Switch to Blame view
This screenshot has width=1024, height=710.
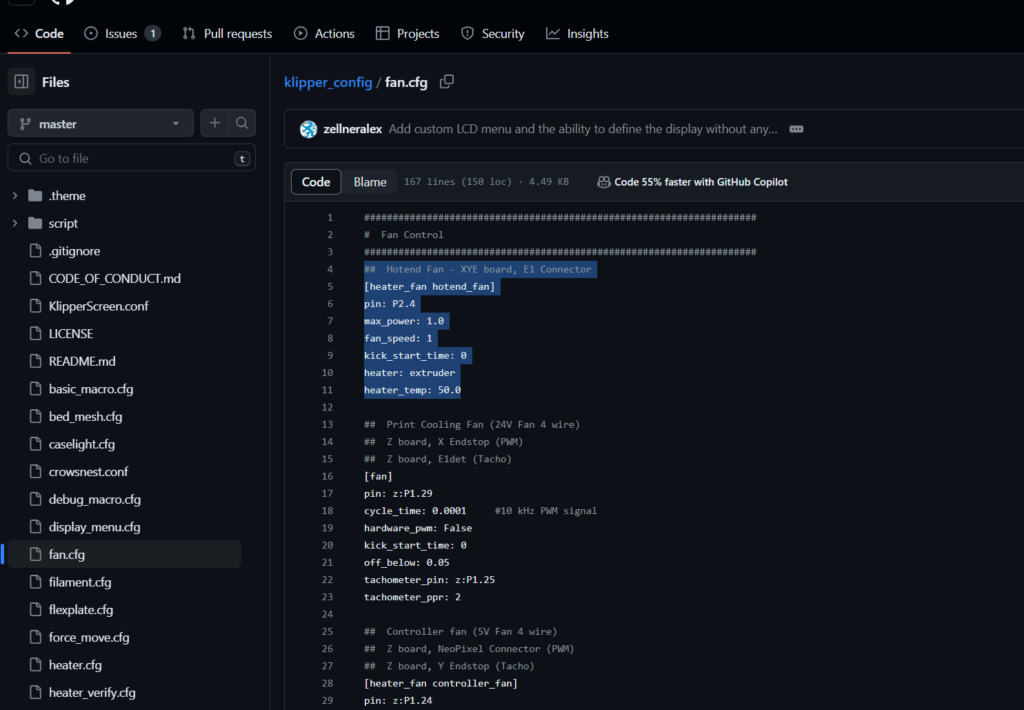(370, 182)
